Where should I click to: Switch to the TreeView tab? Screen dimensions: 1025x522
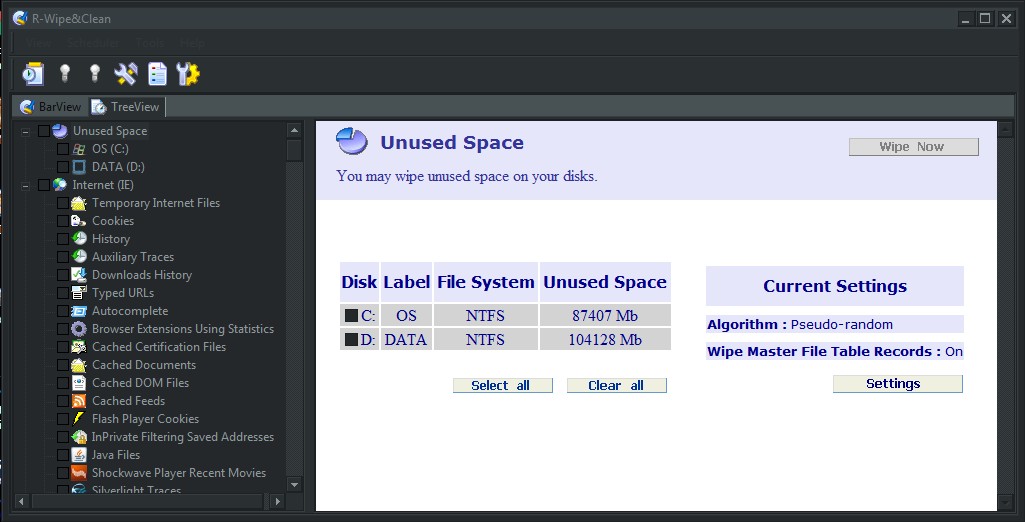pos(126,106)
